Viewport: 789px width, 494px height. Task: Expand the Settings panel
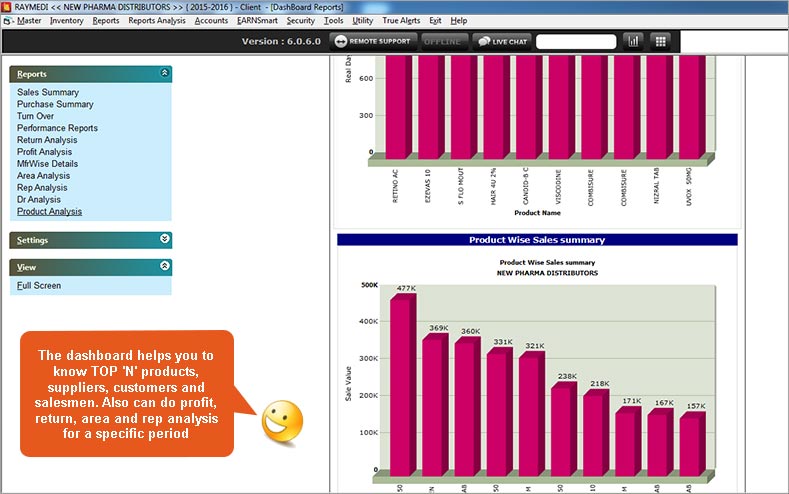(x=164, y=240)
